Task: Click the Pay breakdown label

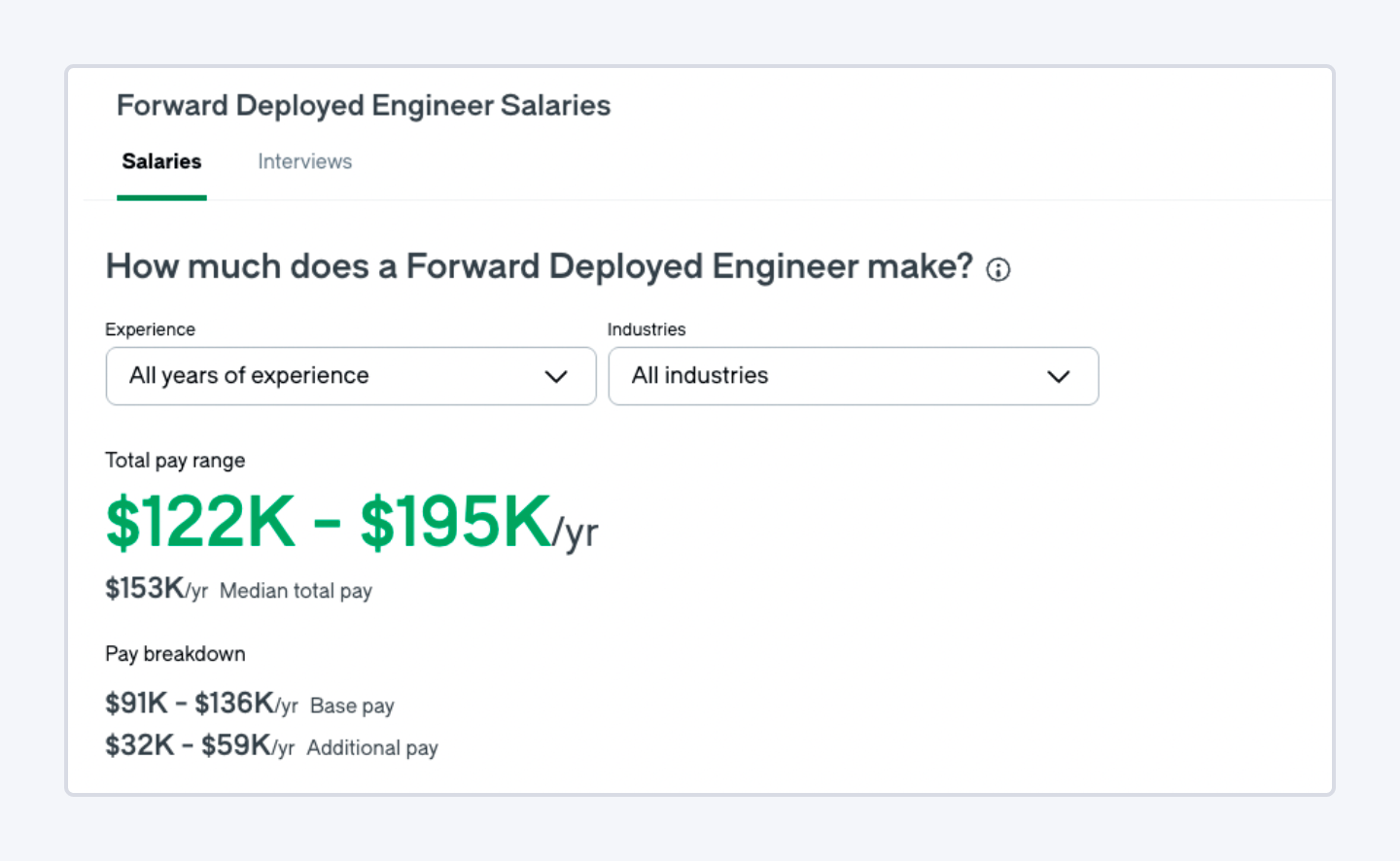Action: point(175,654)
